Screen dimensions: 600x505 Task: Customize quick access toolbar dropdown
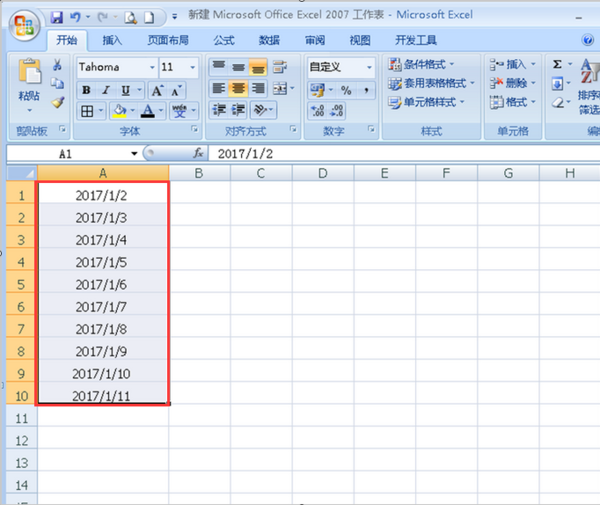point(174,17)
